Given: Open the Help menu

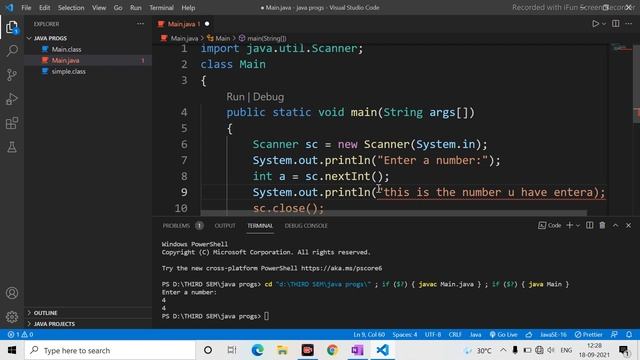Looking at the screenshot, I should pos(188,7).
